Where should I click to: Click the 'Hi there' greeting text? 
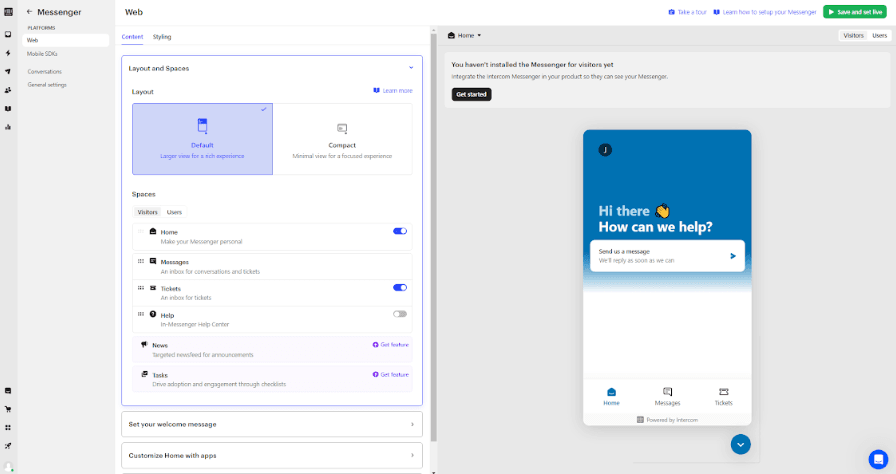tap(624, 211)
